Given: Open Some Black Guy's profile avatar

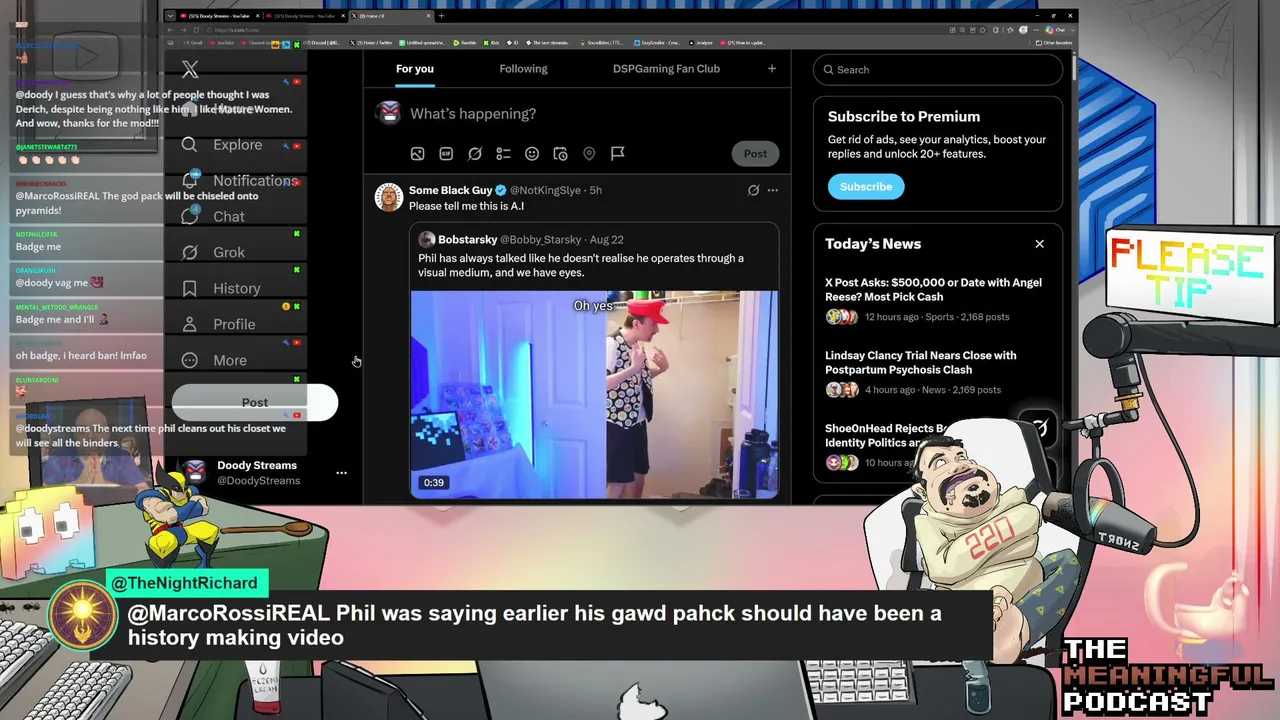Looking at the screenshot, I should click(x=389, y=197).
